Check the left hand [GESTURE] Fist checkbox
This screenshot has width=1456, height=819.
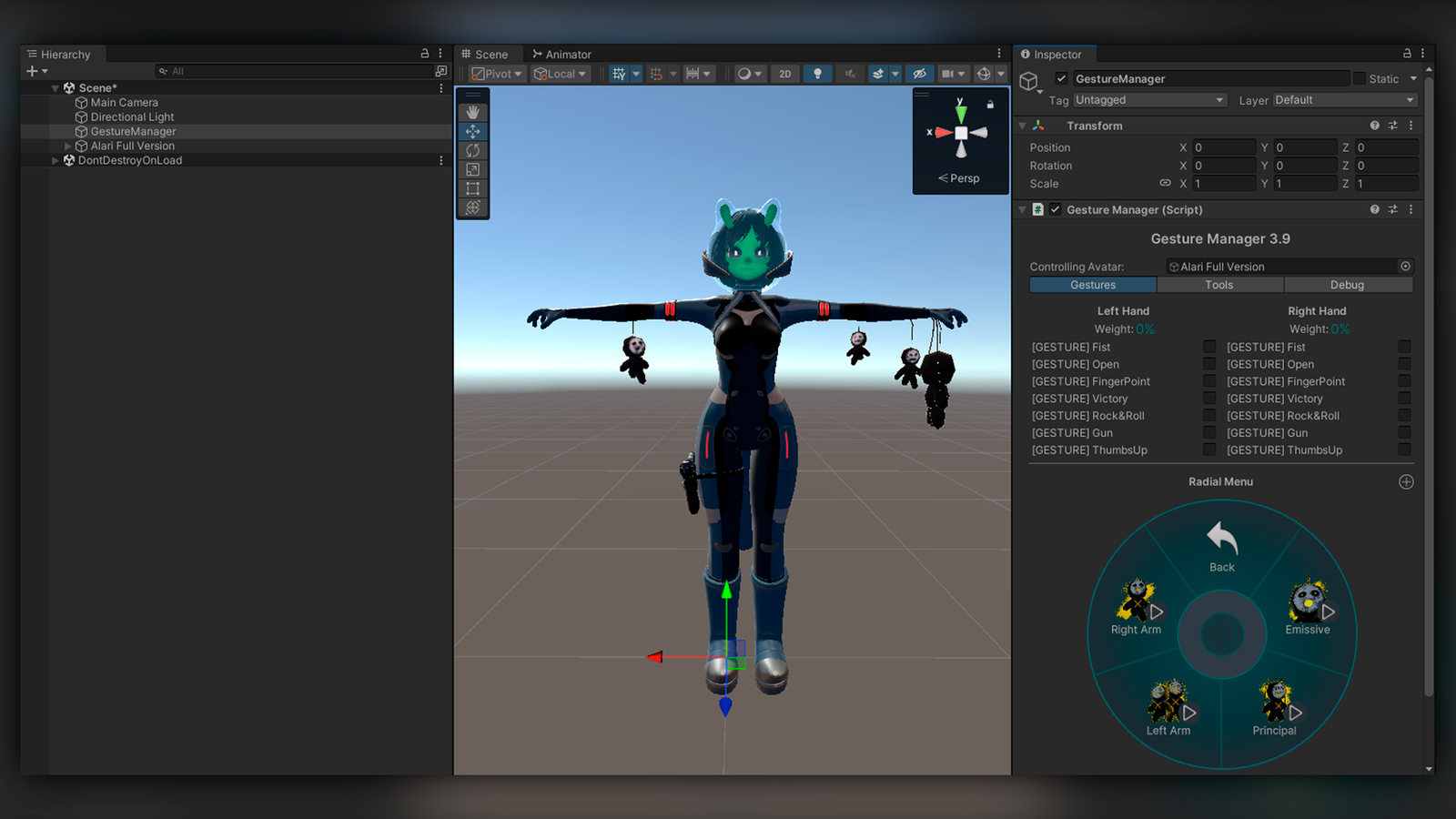pos(1209,347)
